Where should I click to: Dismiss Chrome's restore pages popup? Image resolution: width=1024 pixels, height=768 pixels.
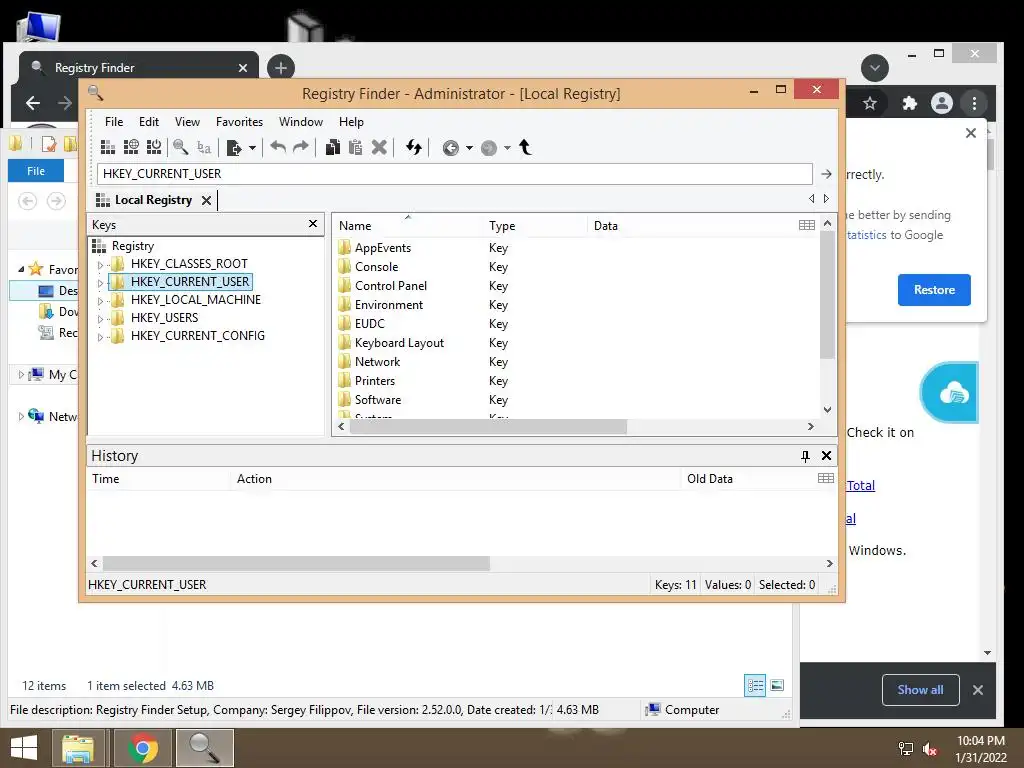pos(971,133)
